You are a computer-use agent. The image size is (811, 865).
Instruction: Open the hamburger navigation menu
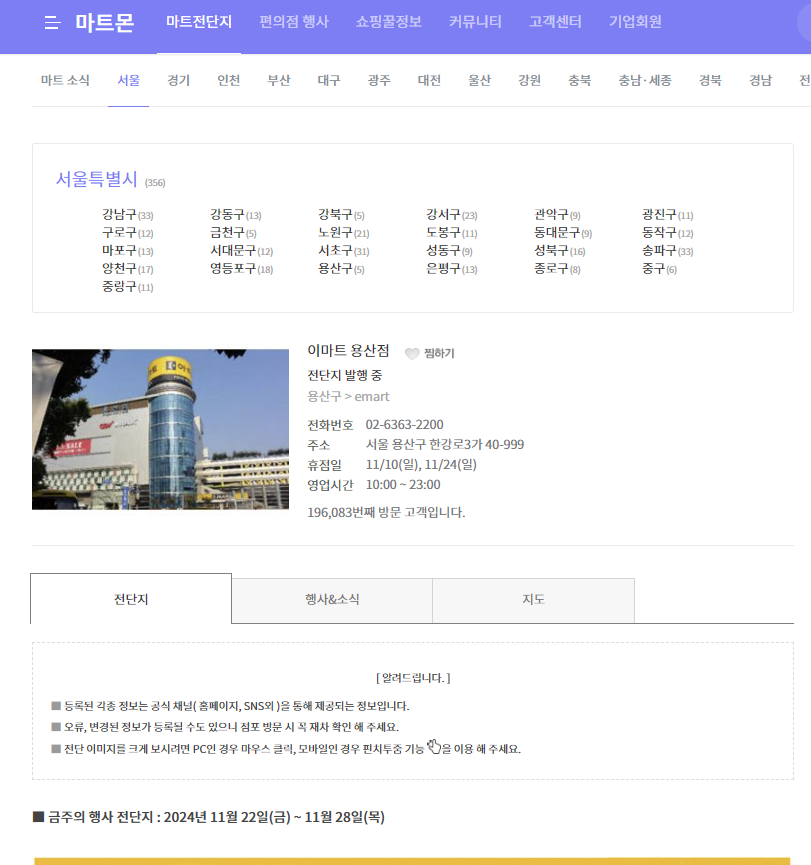click(x=53, y=22)
